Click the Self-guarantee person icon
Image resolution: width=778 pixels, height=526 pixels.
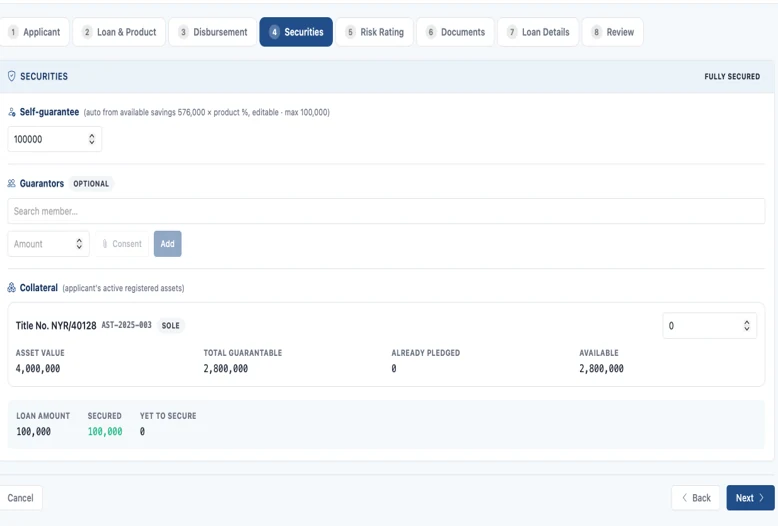pos(11,112)
